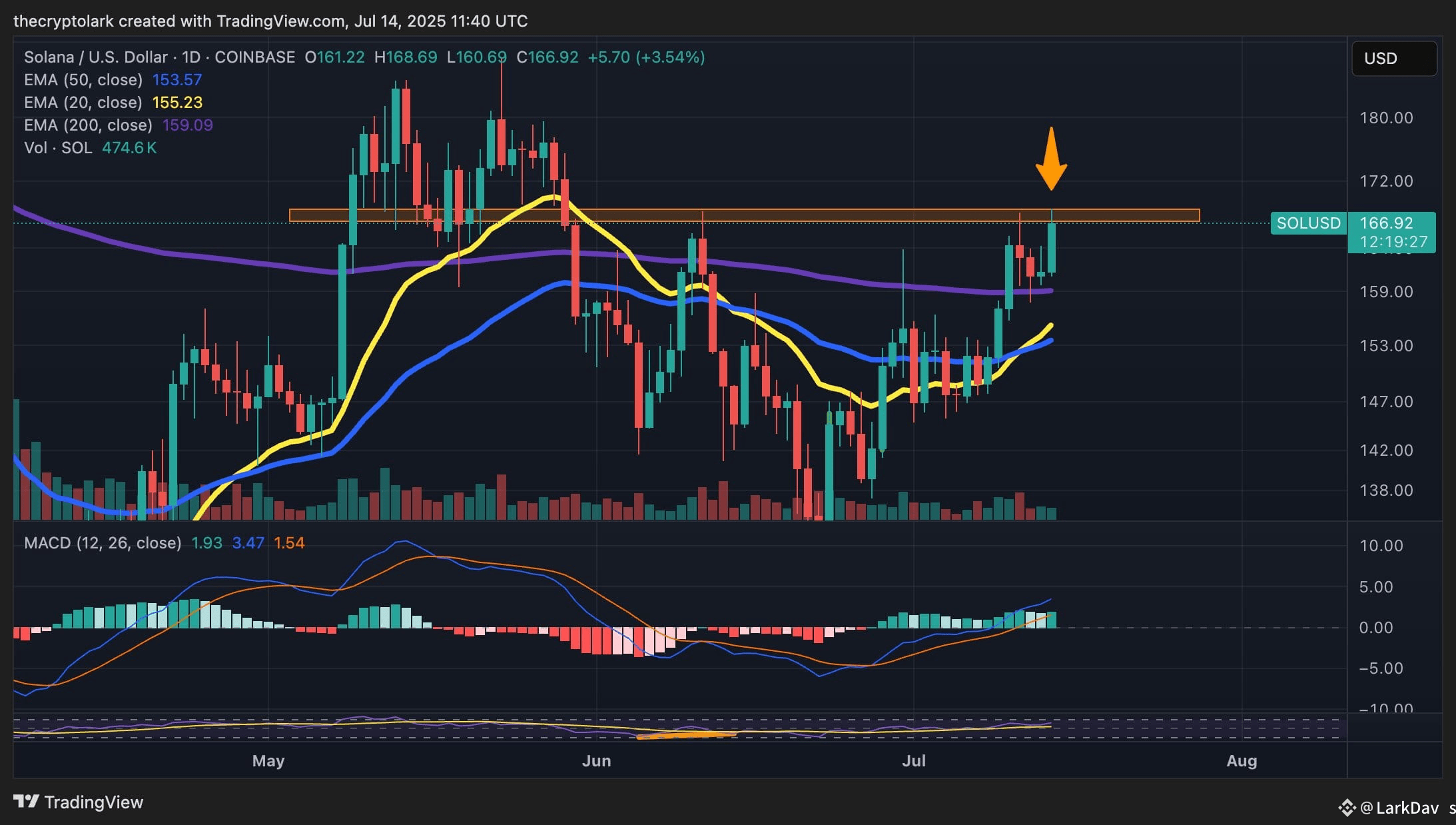Click the MACD −5.00 axis label
Screen dimensions: 1456x825
[x=1381, y=668]
